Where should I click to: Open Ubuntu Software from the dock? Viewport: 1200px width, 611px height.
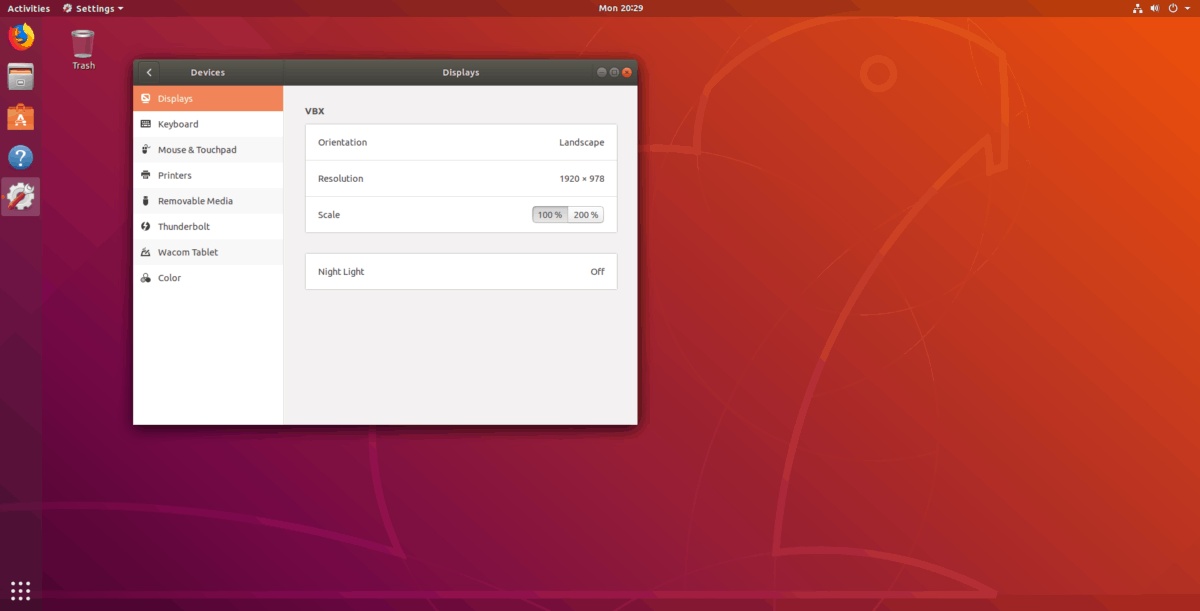pos(19,117)
